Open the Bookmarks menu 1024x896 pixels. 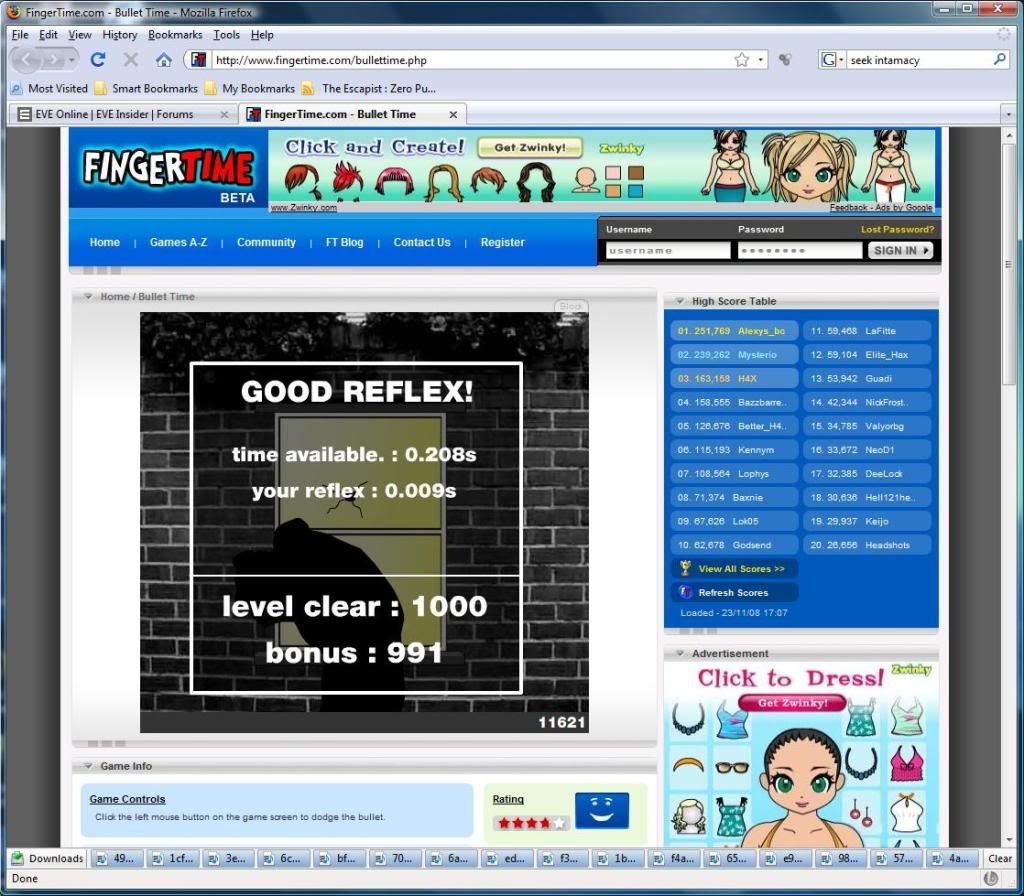tap(175, 35)
